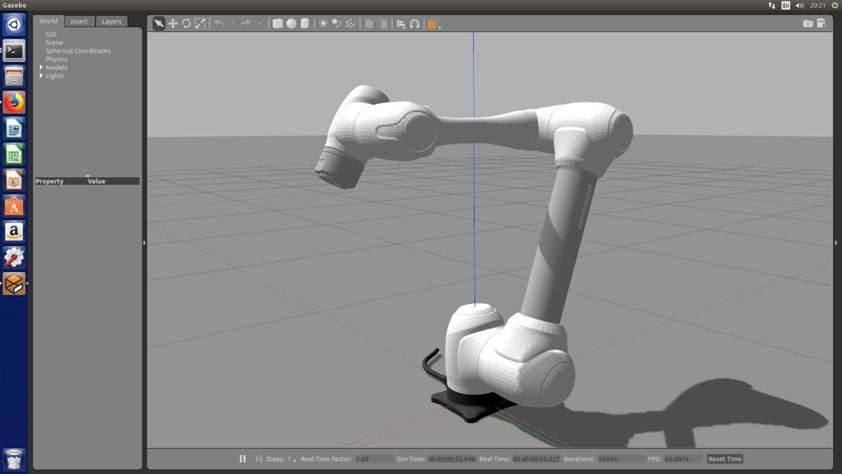This screenshot has width=842, height=474.
Task: Add a point light
Action: click(323, 23)
